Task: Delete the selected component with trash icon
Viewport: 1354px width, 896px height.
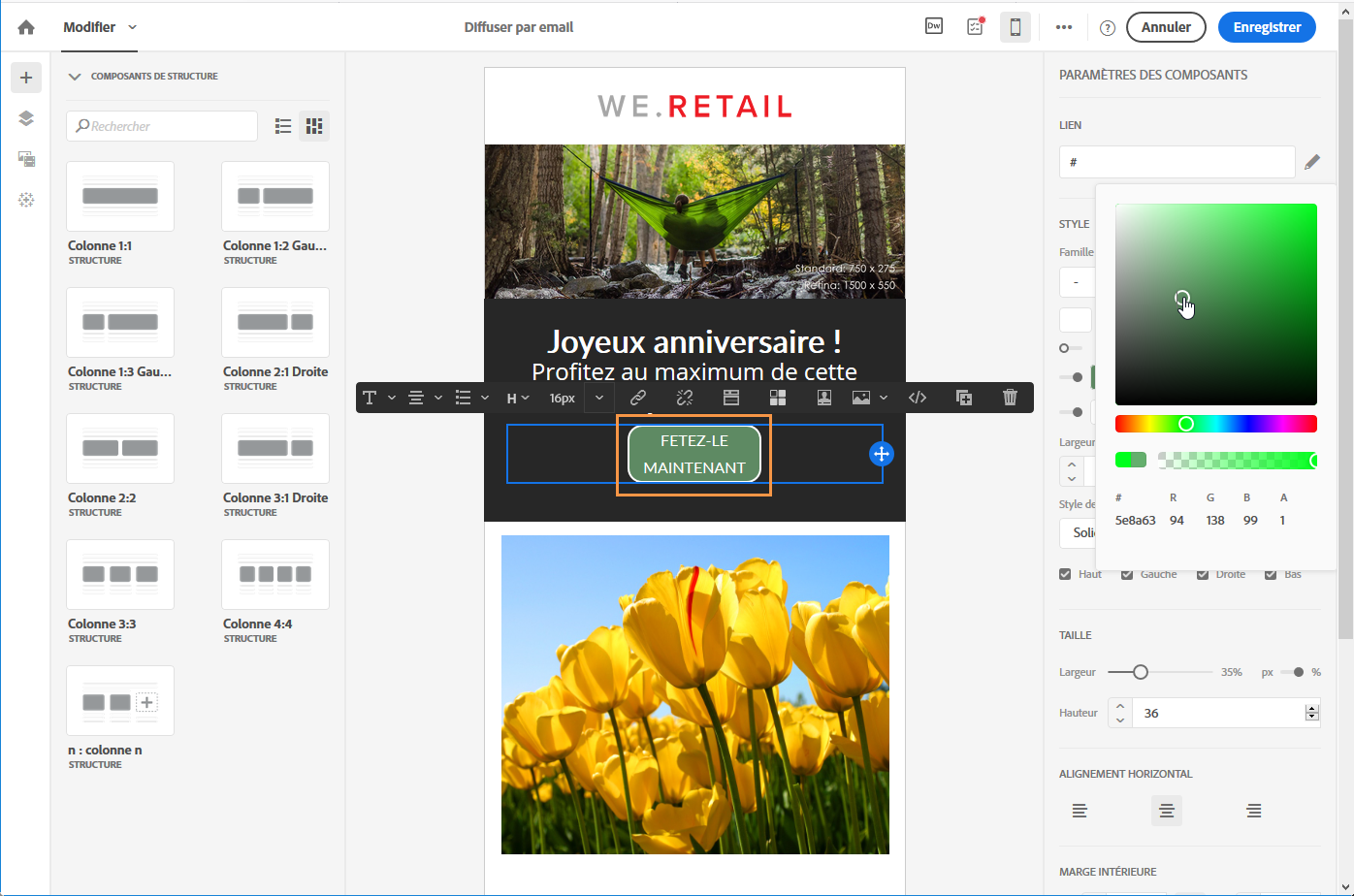Action: tap(1010, 398)
